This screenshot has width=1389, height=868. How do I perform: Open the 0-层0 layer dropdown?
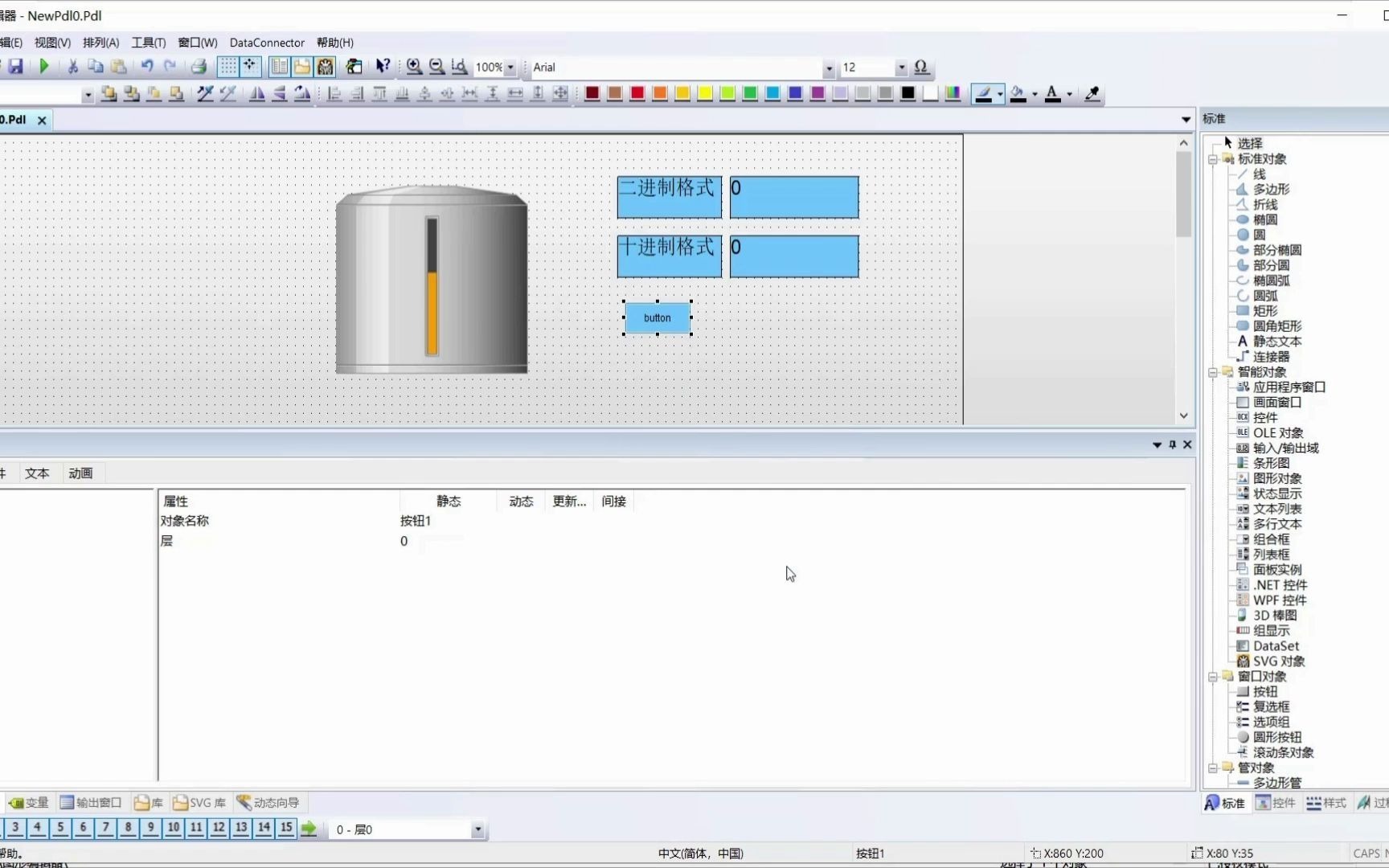478,829
